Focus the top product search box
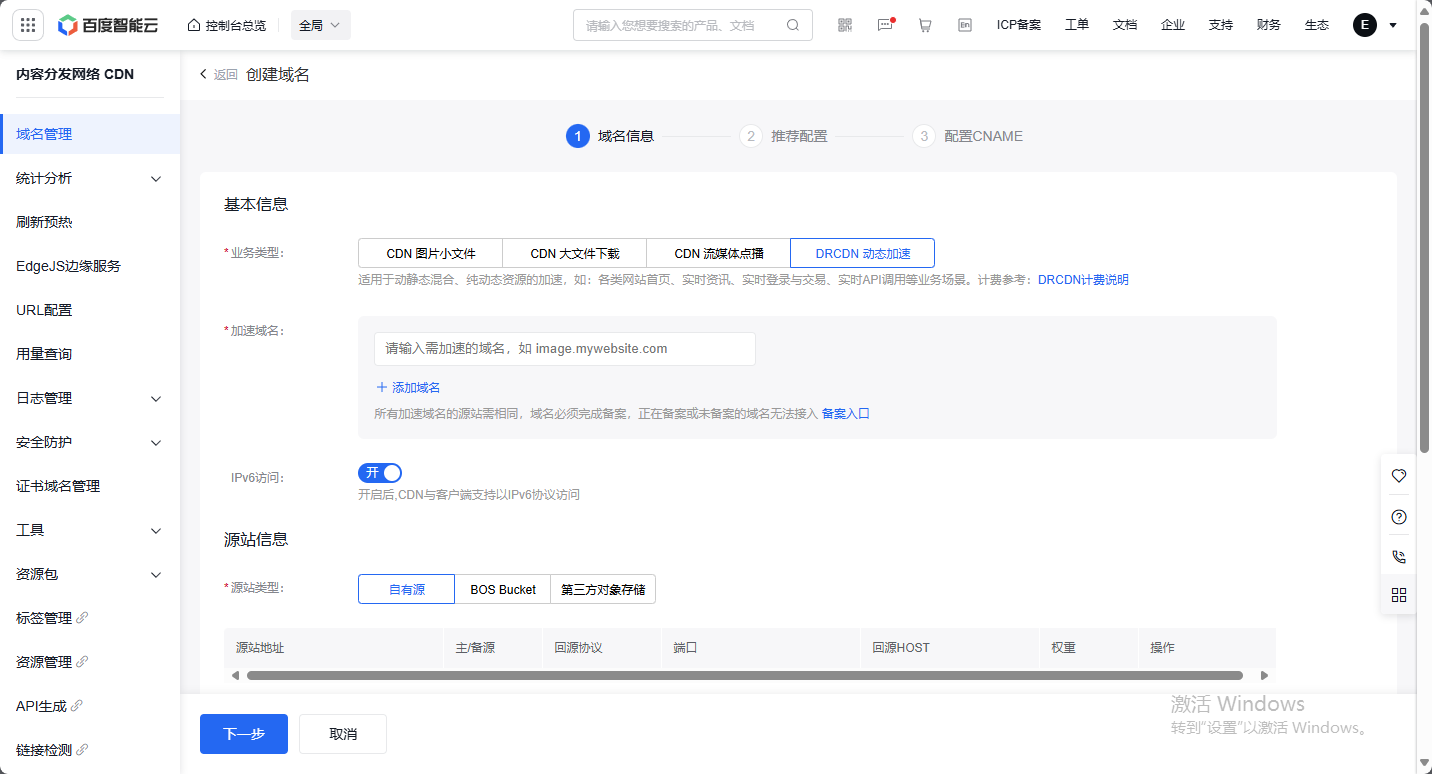The height and width of the screenshot is (774, 1432). [692, 25]
